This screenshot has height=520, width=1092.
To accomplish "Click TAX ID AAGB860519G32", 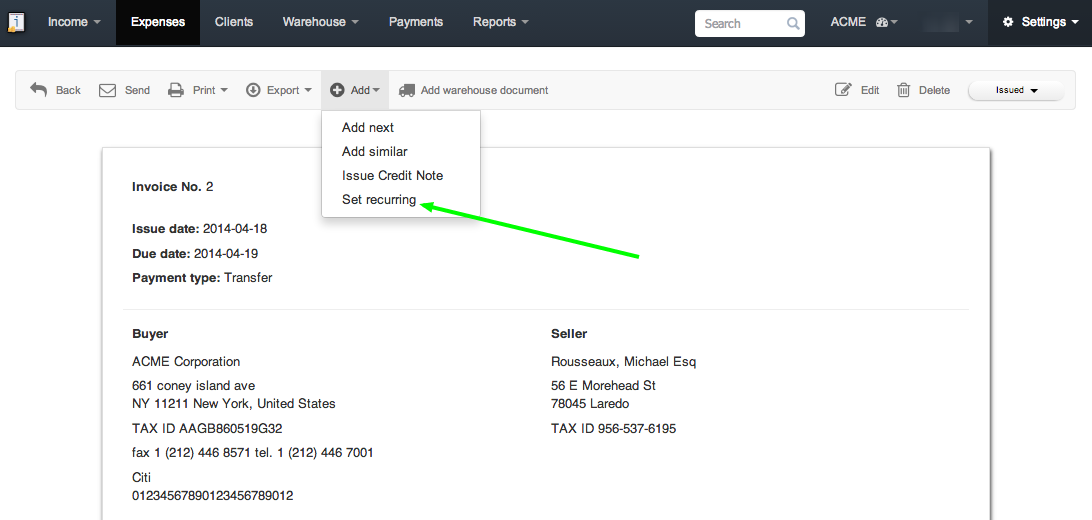I will pyautogui.click(x=207, y=429).
